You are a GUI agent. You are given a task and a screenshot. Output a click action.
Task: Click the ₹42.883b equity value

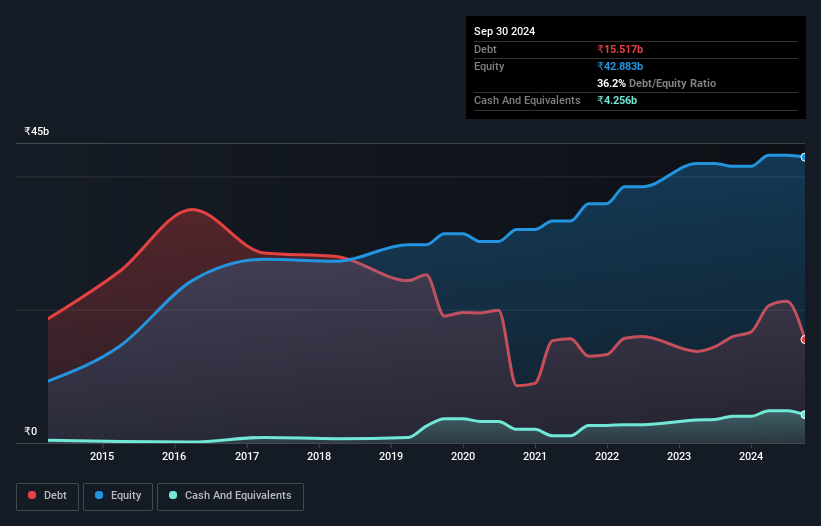pos(620,66)
